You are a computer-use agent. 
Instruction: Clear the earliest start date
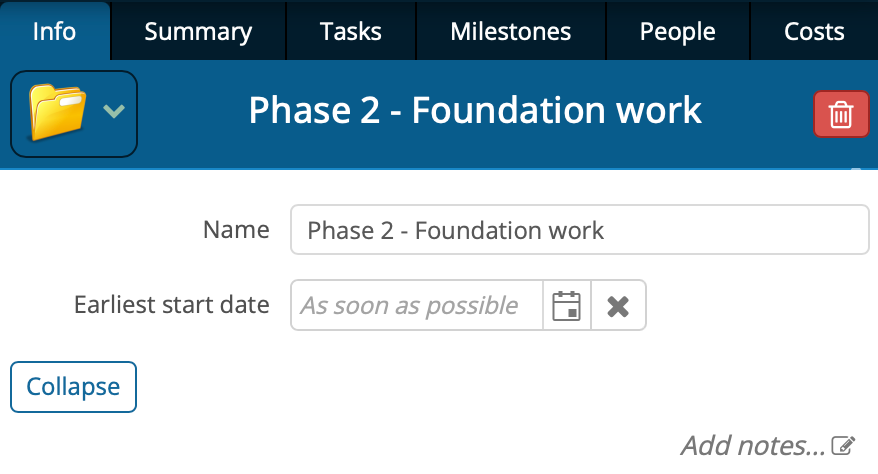[618, 305]
